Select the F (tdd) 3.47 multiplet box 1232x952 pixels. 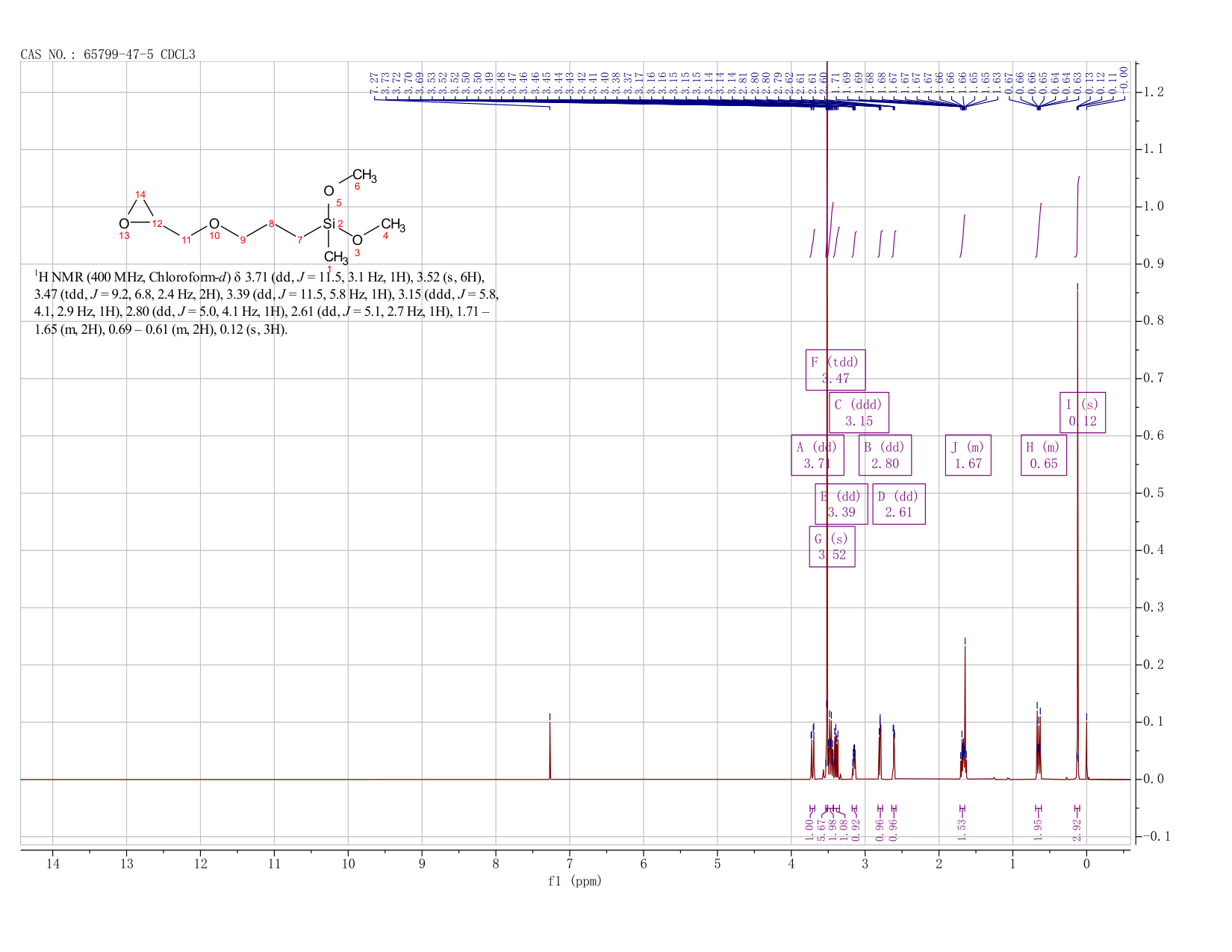click(836, 370)
